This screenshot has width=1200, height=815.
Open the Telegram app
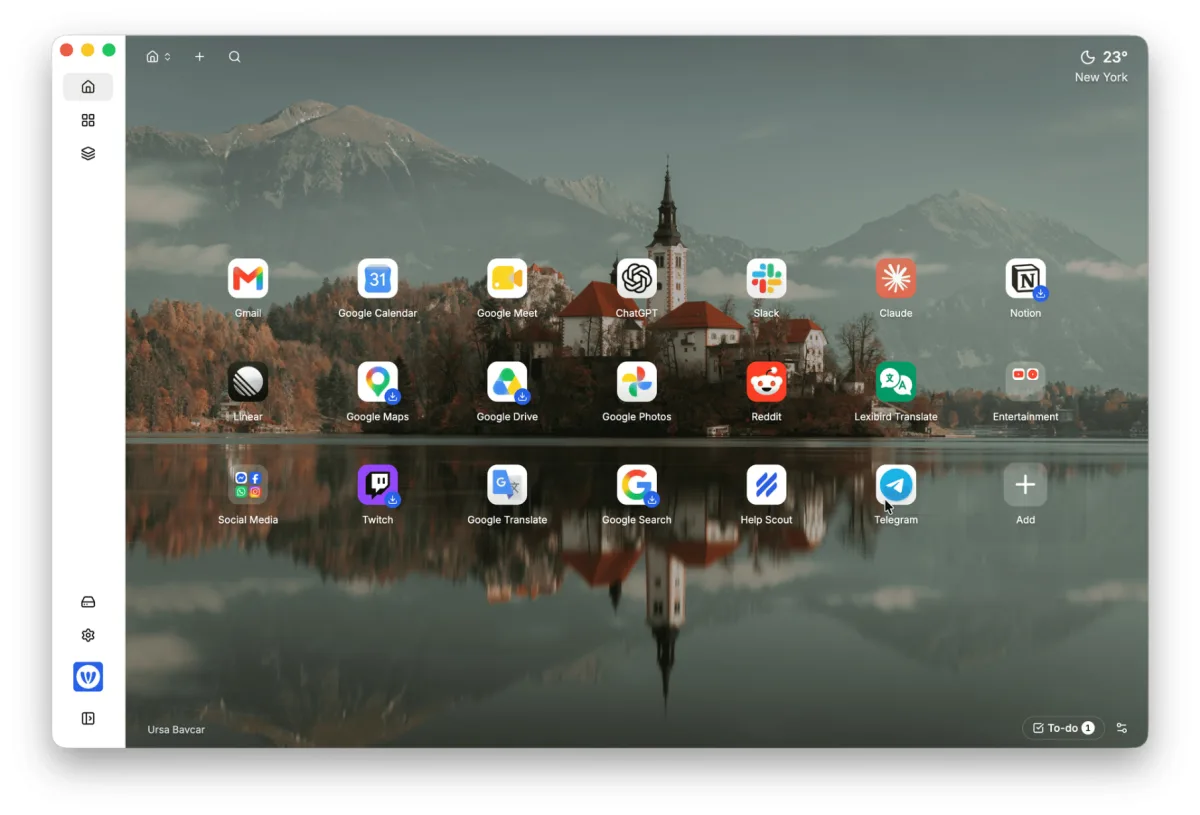pos(896,485)
